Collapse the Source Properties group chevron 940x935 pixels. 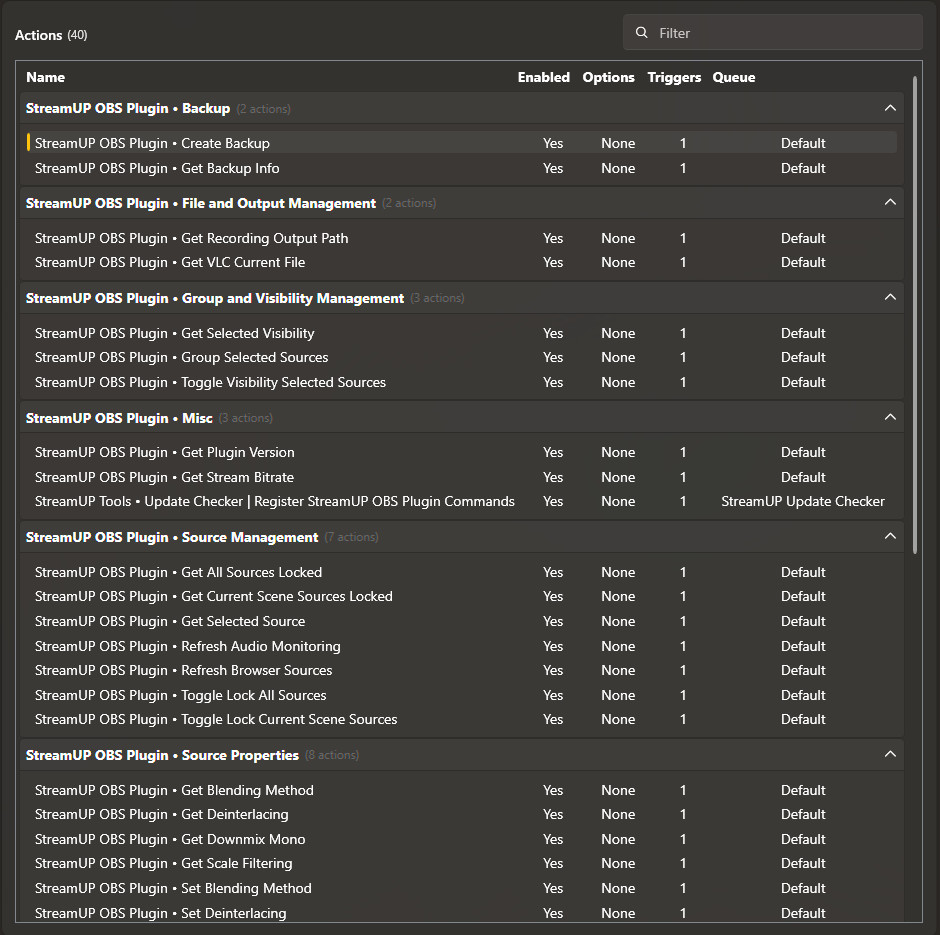point(890,754)
